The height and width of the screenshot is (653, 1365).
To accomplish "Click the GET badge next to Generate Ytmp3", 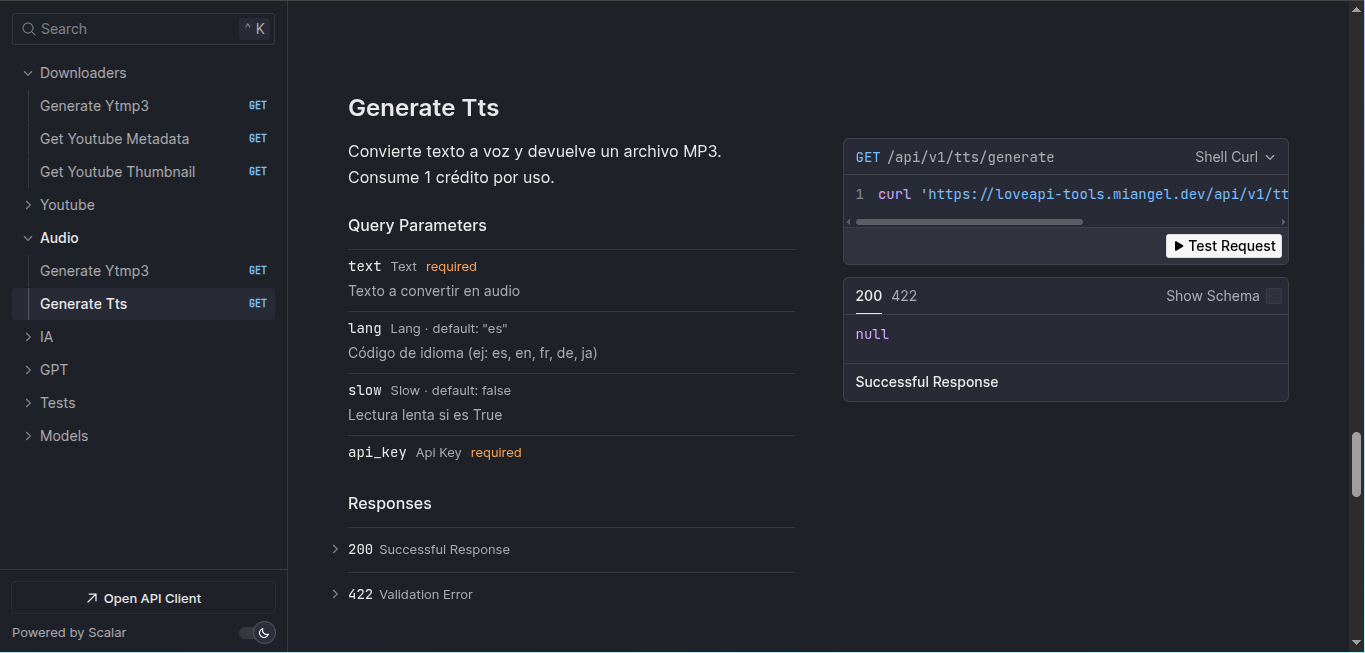I will pos(258,105).
